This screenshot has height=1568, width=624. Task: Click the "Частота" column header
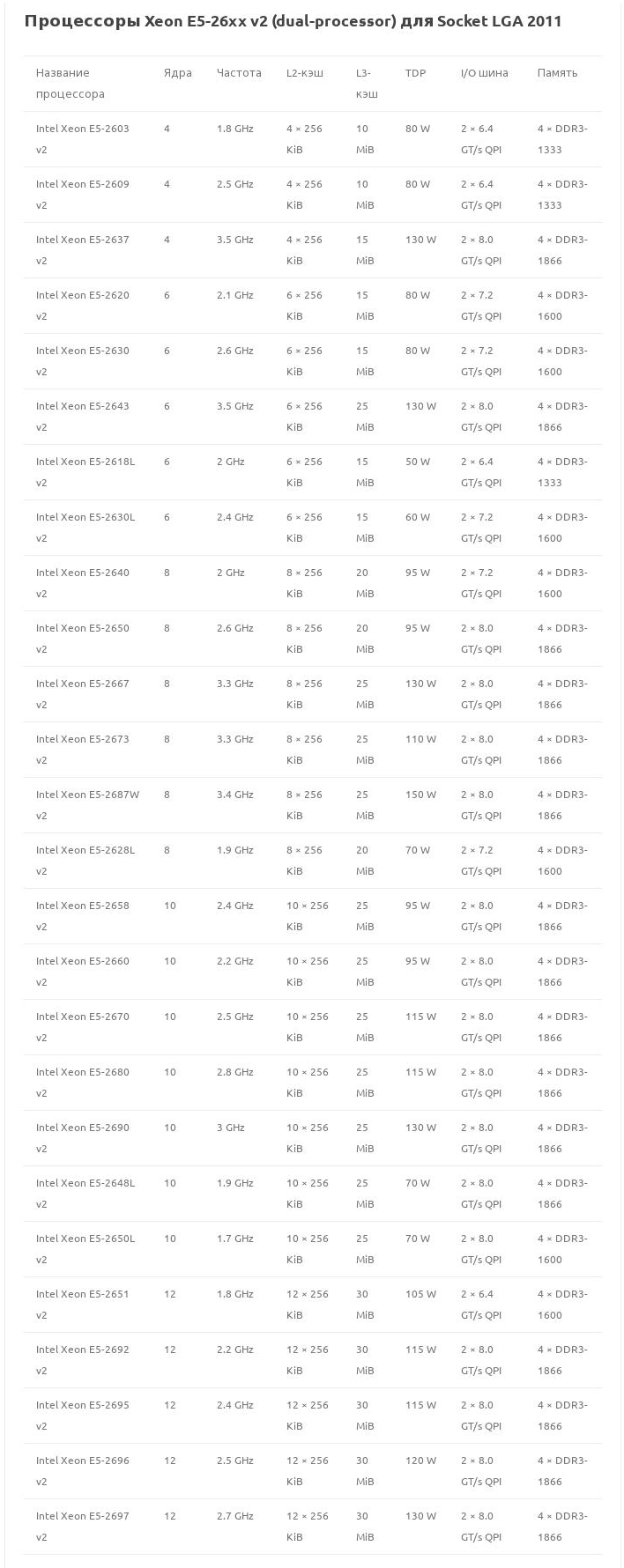[x=239, y=73]
